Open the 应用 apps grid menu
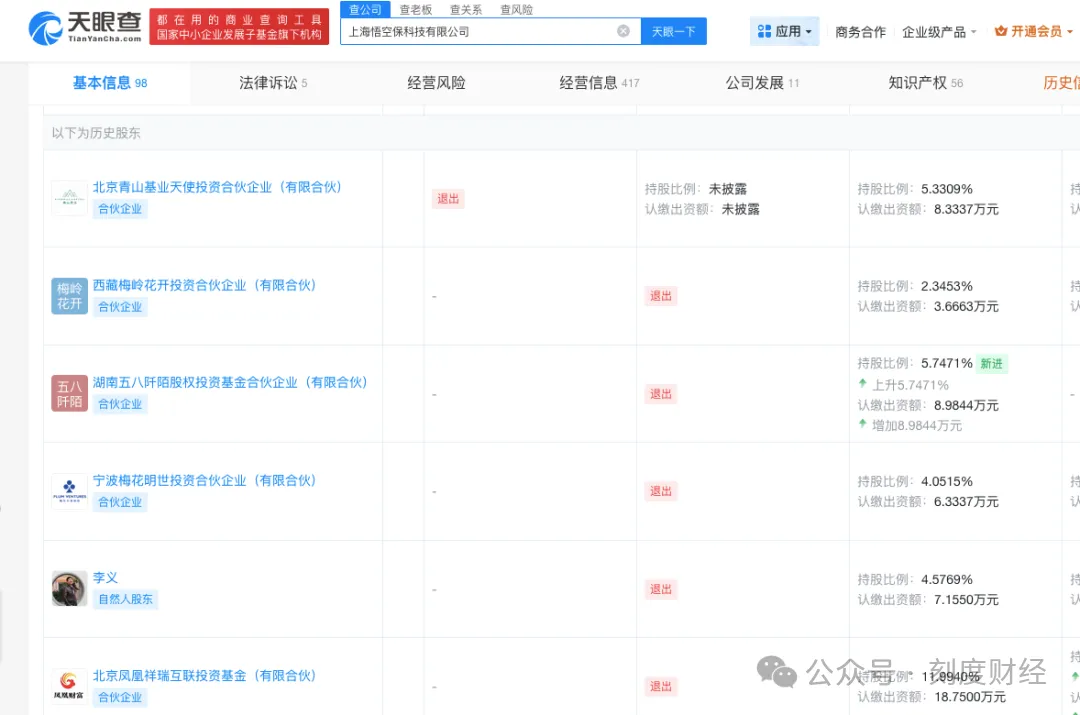Screen dimensions: 1080x715 (x=784, y=31)
